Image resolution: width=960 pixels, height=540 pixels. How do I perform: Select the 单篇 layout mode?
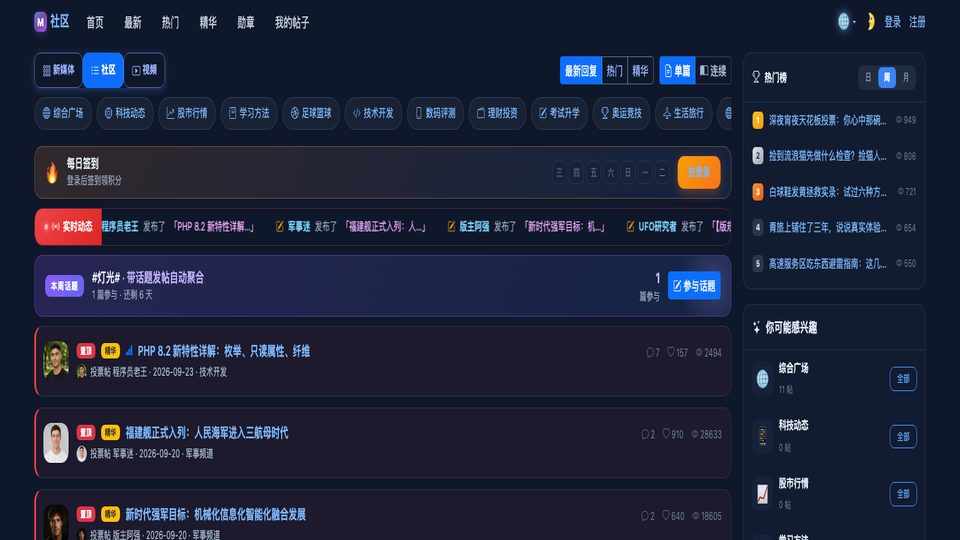(x=677, y=71)
